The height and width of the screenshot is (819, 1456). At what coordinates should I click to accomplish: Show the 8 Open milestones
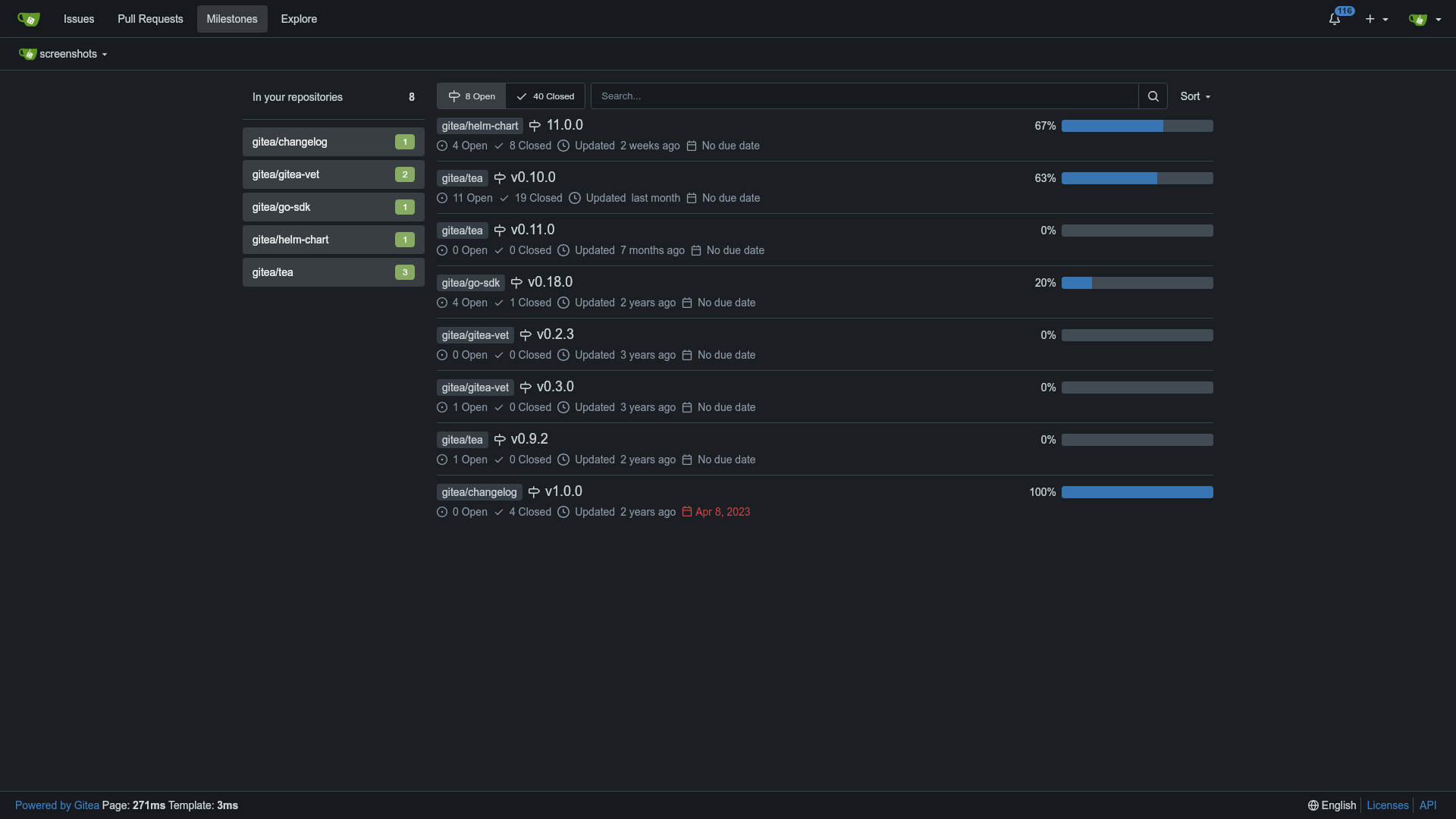[471, 96]
